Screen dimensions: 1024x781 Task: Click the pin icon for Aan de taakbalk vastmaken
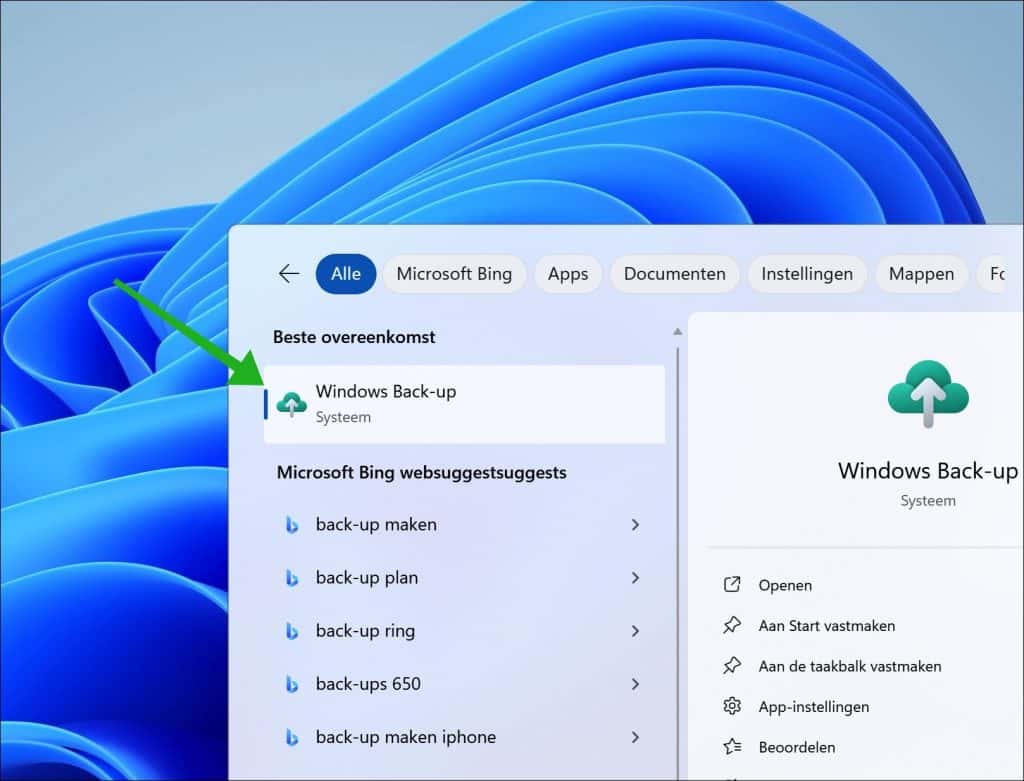point(732,665)
